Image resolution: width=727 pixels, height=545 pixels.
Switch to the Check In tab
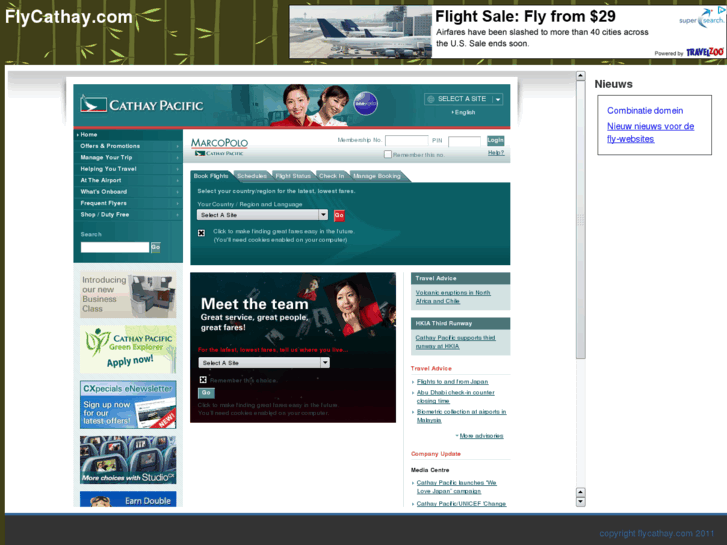[x=332, y=176]
